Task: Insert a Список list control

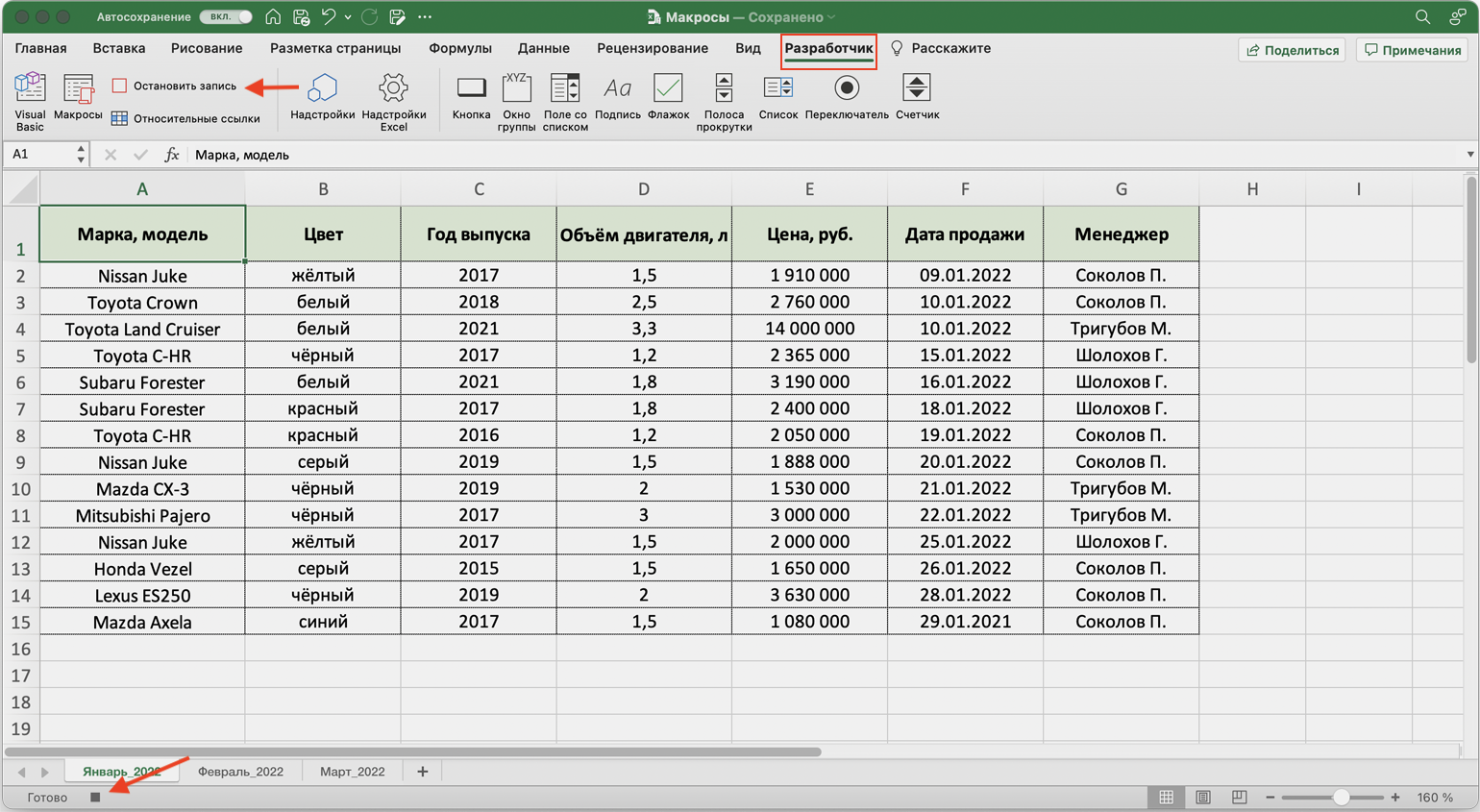Action: (777, 97)
